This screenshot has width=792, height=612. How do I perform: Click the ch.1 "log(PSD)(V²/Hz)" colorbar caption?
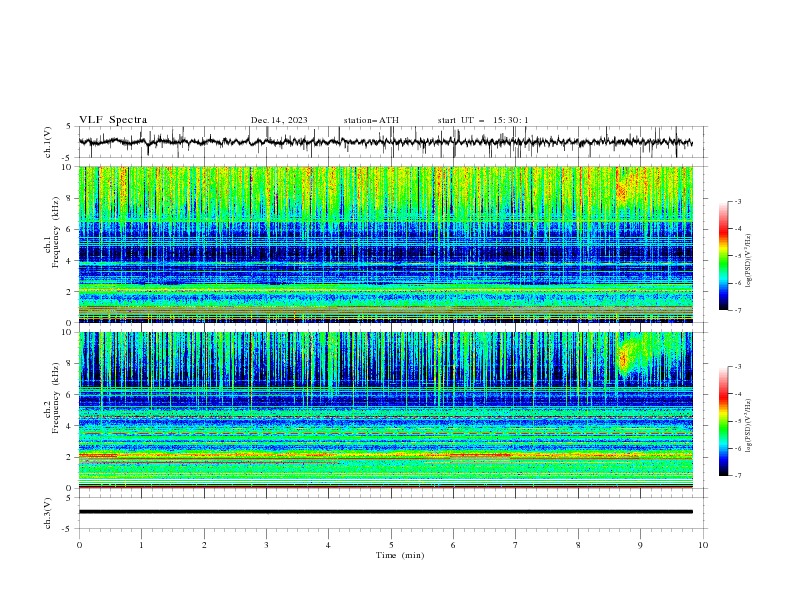(x=749, y=261)
